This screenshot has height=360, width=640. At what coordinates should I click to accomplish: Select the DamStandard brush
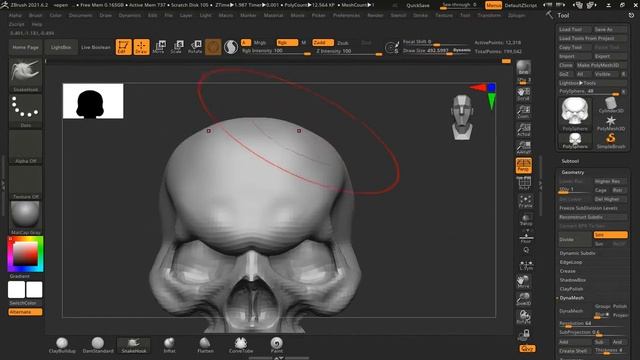coord(98,345)
